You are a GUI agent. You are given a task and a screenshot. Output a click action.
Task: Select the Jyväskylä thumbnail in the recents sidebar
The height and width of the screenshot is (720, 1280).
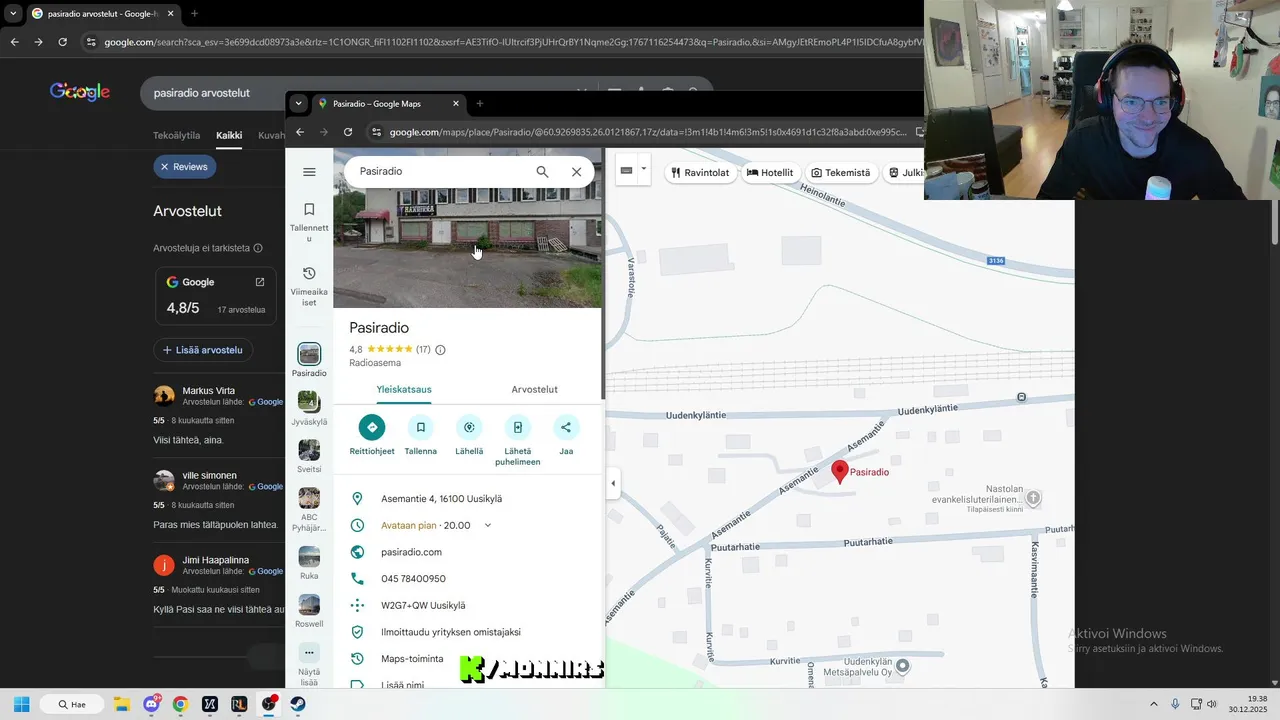(x=309, y=402)
